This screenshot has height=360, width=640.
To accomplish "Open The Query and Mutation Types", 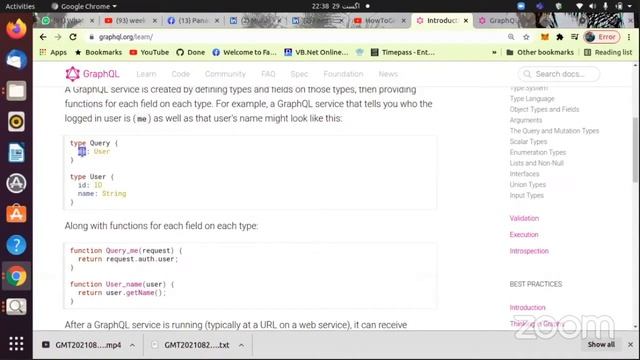I will point(554,131).
